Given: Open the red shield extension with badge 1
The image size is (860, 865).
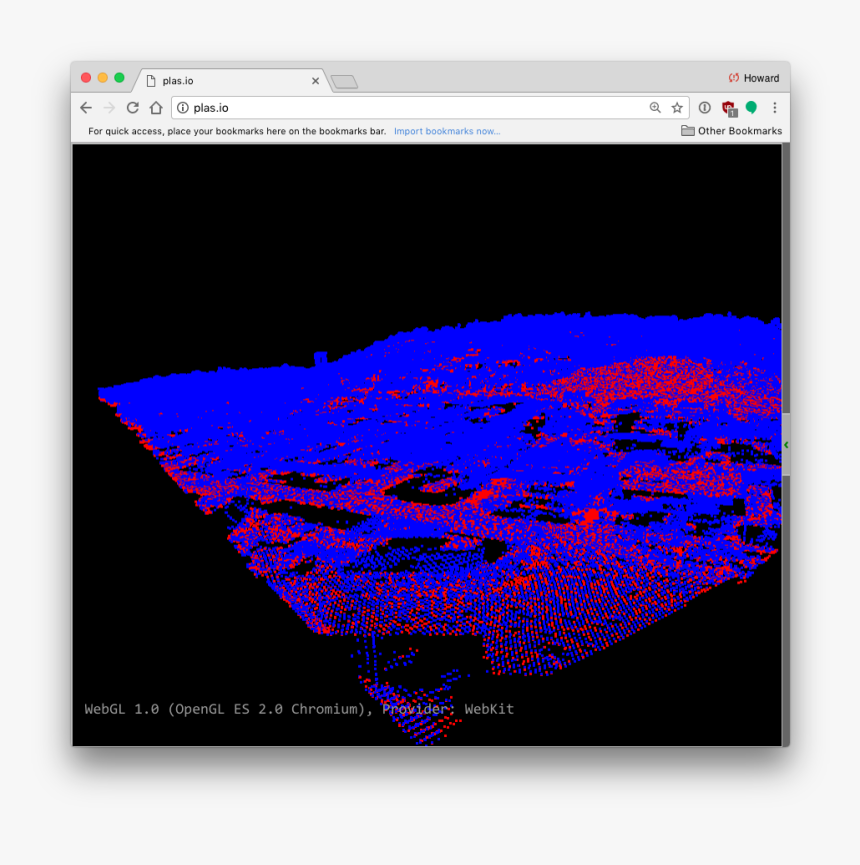Looking at the screenshot, I should [727, 107].
